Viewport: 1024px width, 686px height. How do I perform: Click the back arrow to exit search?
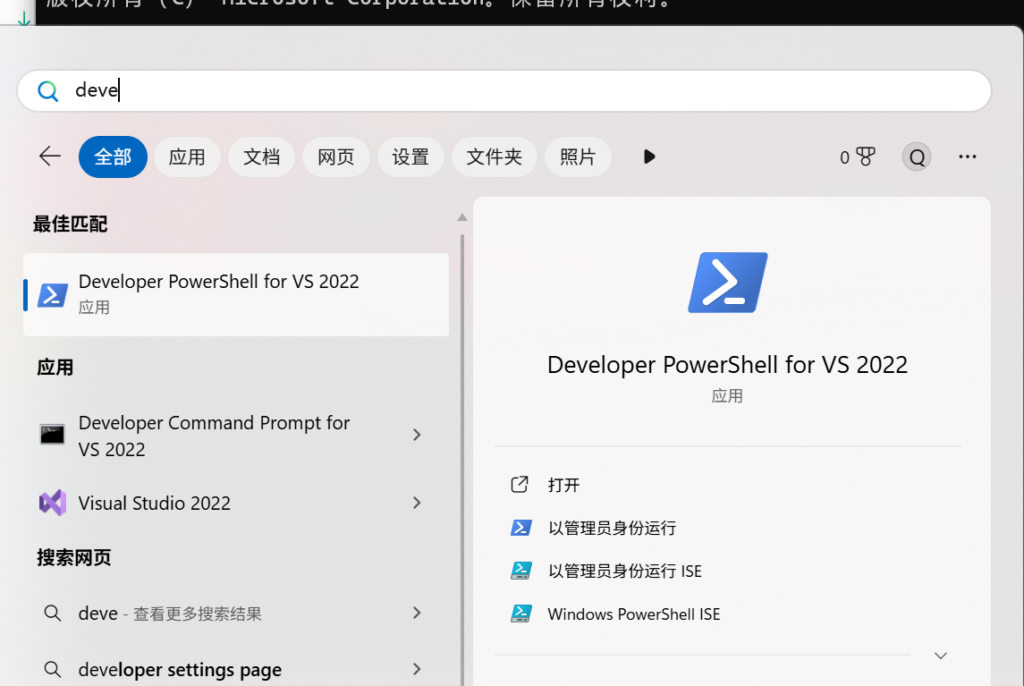tap(49, 156)
